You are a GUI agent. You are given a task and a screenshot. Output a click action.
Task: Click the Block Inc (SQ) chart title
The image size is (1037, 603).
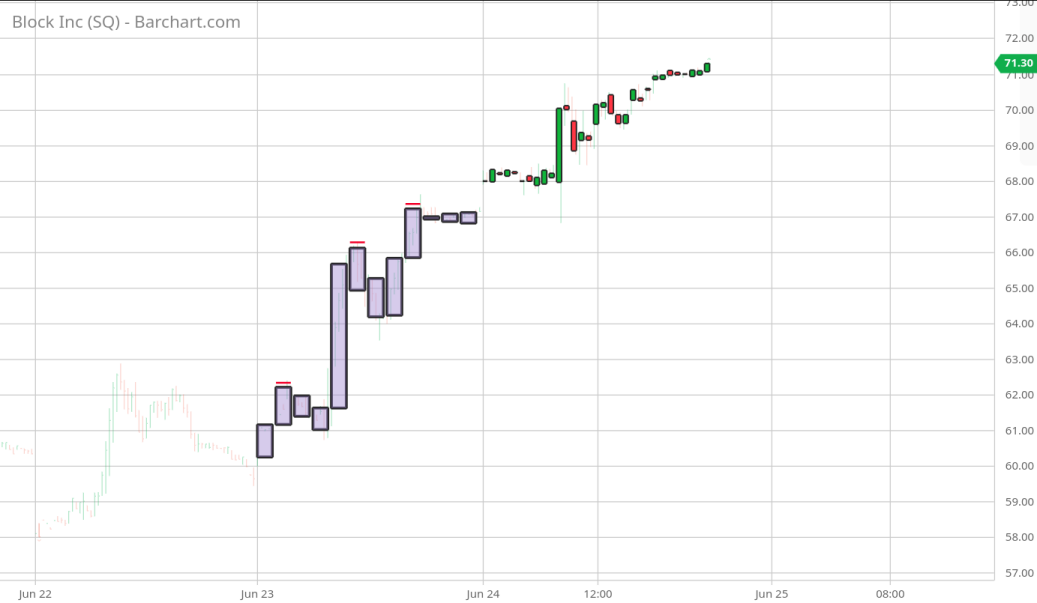(x=126, y=22)
